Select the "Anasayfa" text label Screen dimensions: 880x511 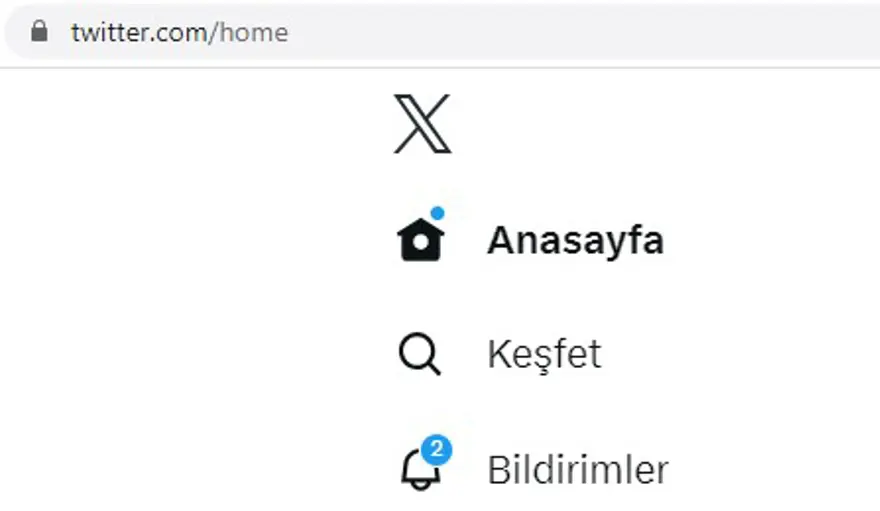pyautogui.click(x=575, y=241)
